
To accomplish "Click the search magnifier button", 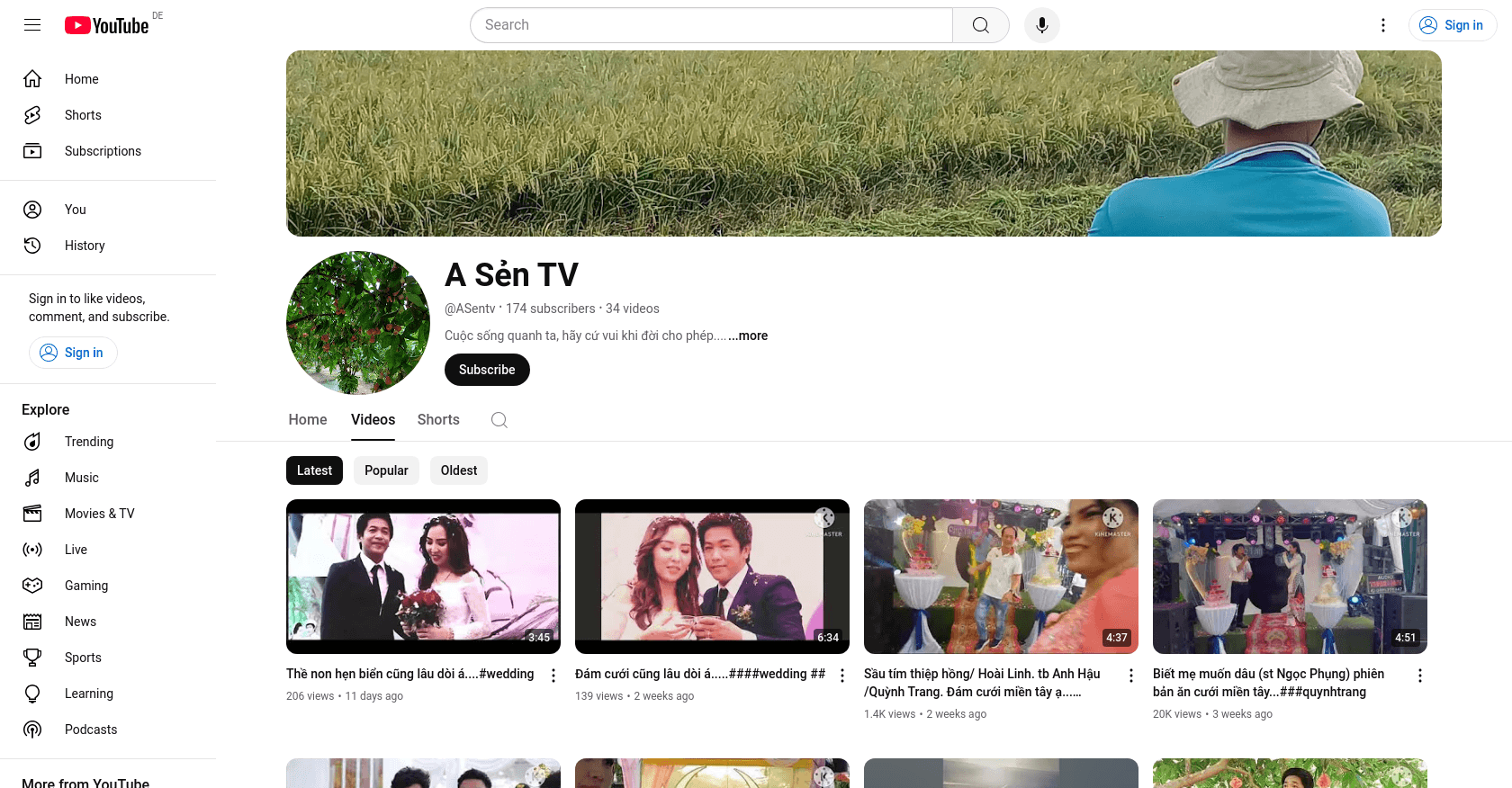I will (980, 25).
